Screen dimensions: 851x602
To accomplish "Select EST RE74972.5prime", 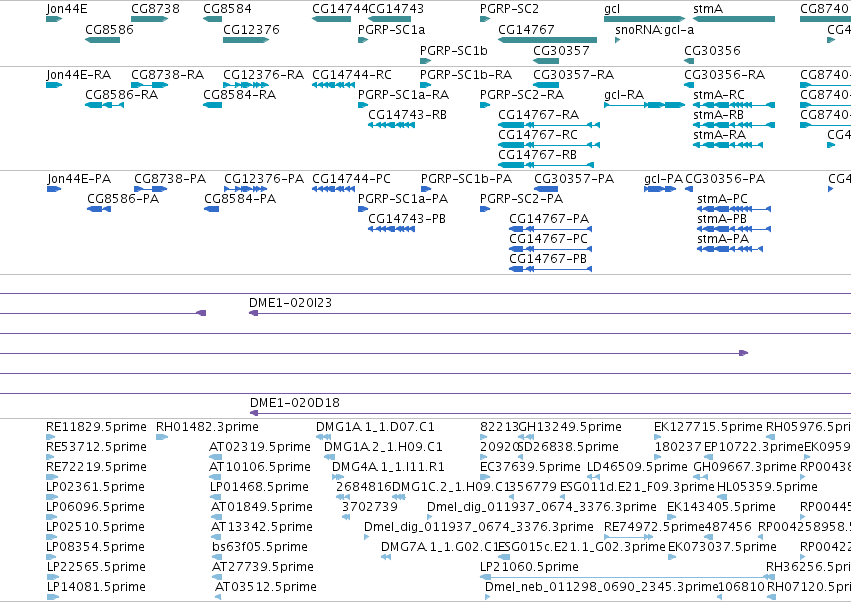I will 654,527.
